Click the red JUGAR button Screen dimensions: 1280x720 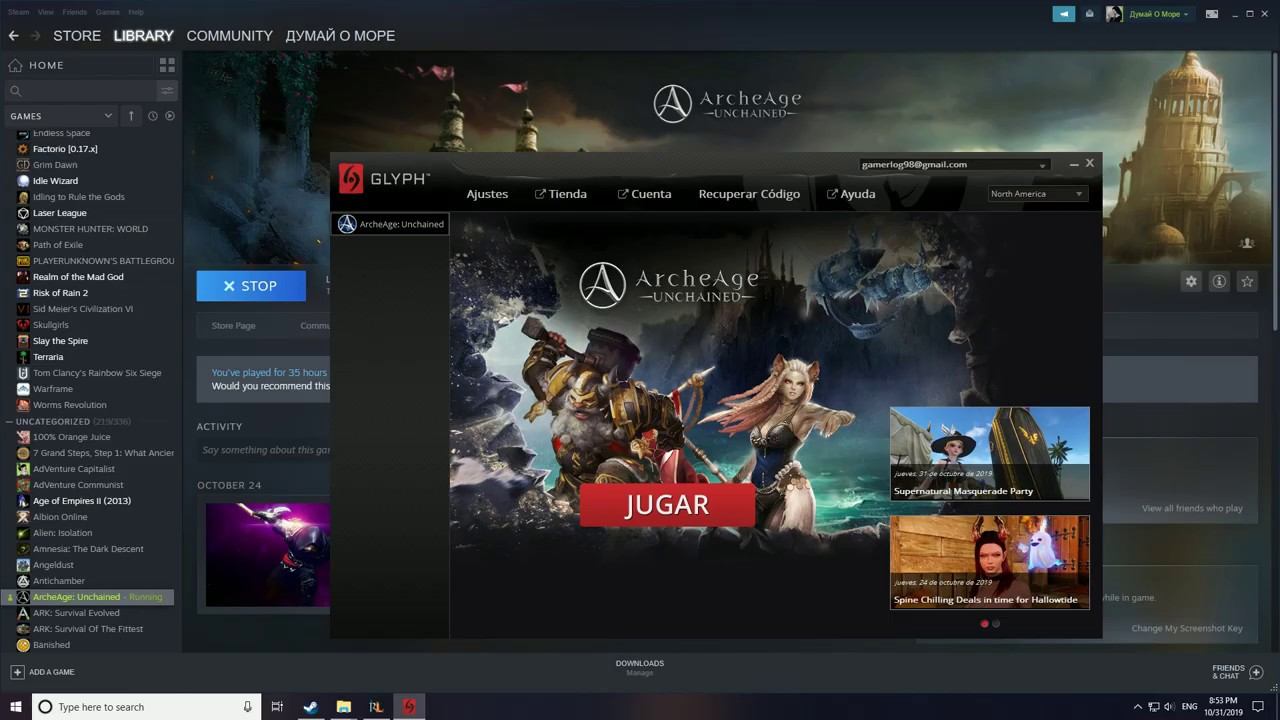pos(667,505)
